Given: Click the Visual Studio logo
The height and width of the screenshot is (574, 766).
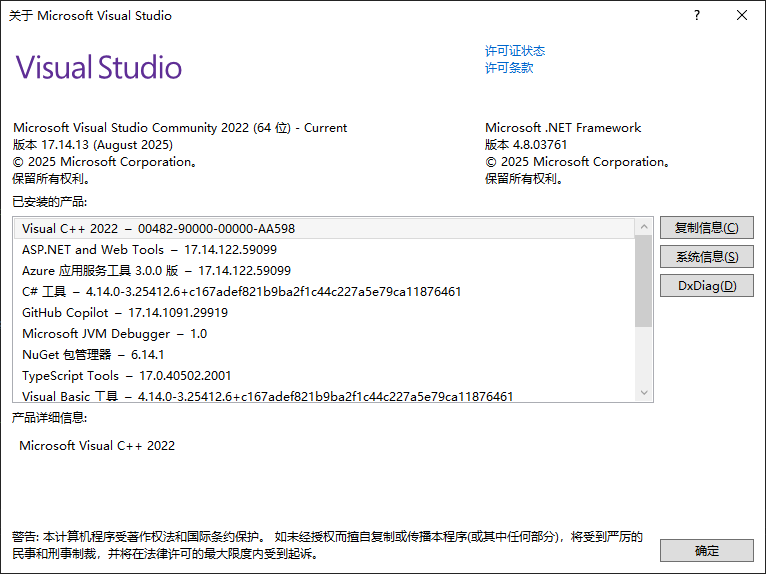Looking at the screenshot, I should coord(99,67).
